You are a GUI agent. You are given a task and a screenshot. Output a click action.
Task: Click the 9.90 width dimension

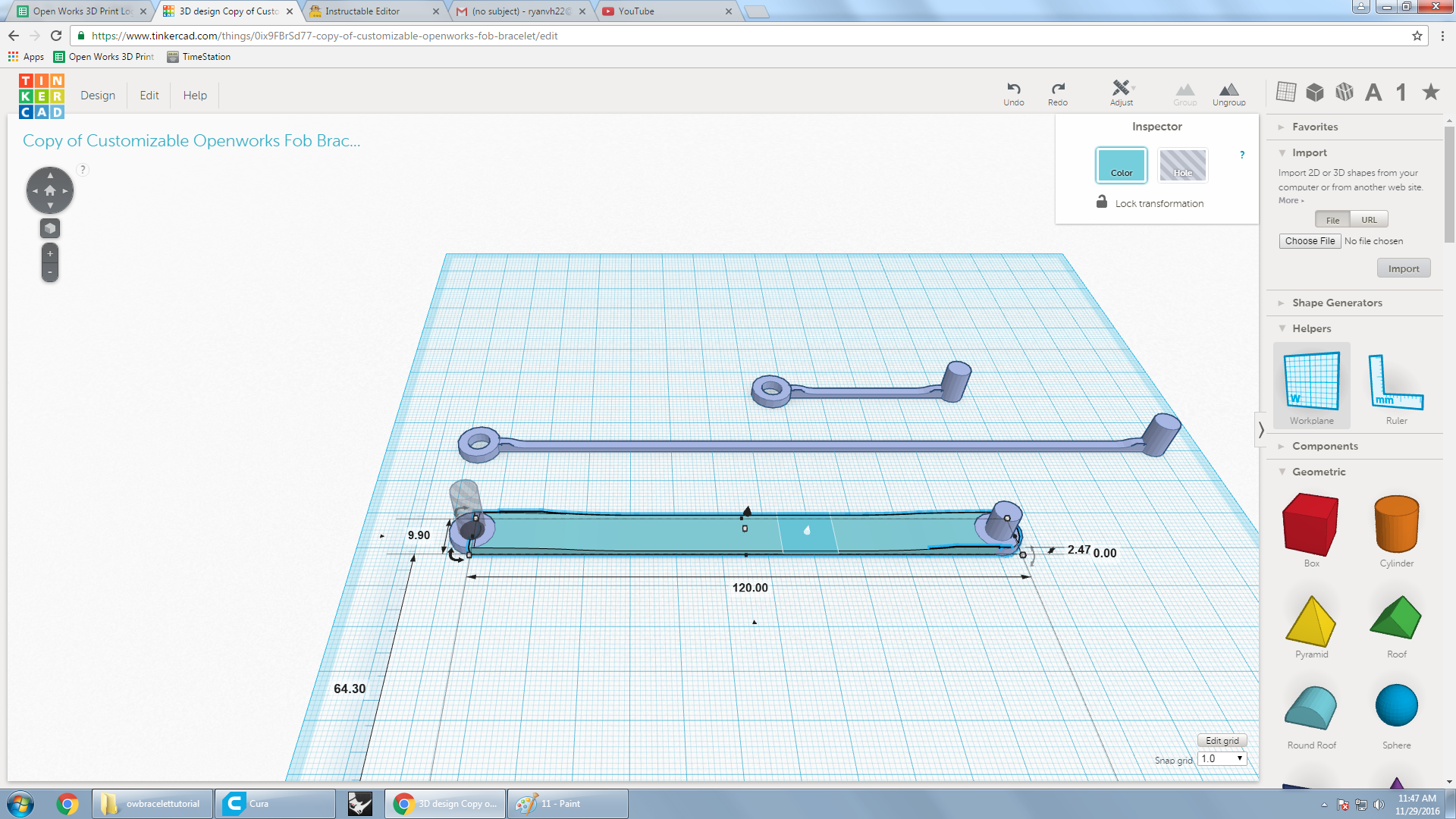pyautogui.click(x=419, y=535)
